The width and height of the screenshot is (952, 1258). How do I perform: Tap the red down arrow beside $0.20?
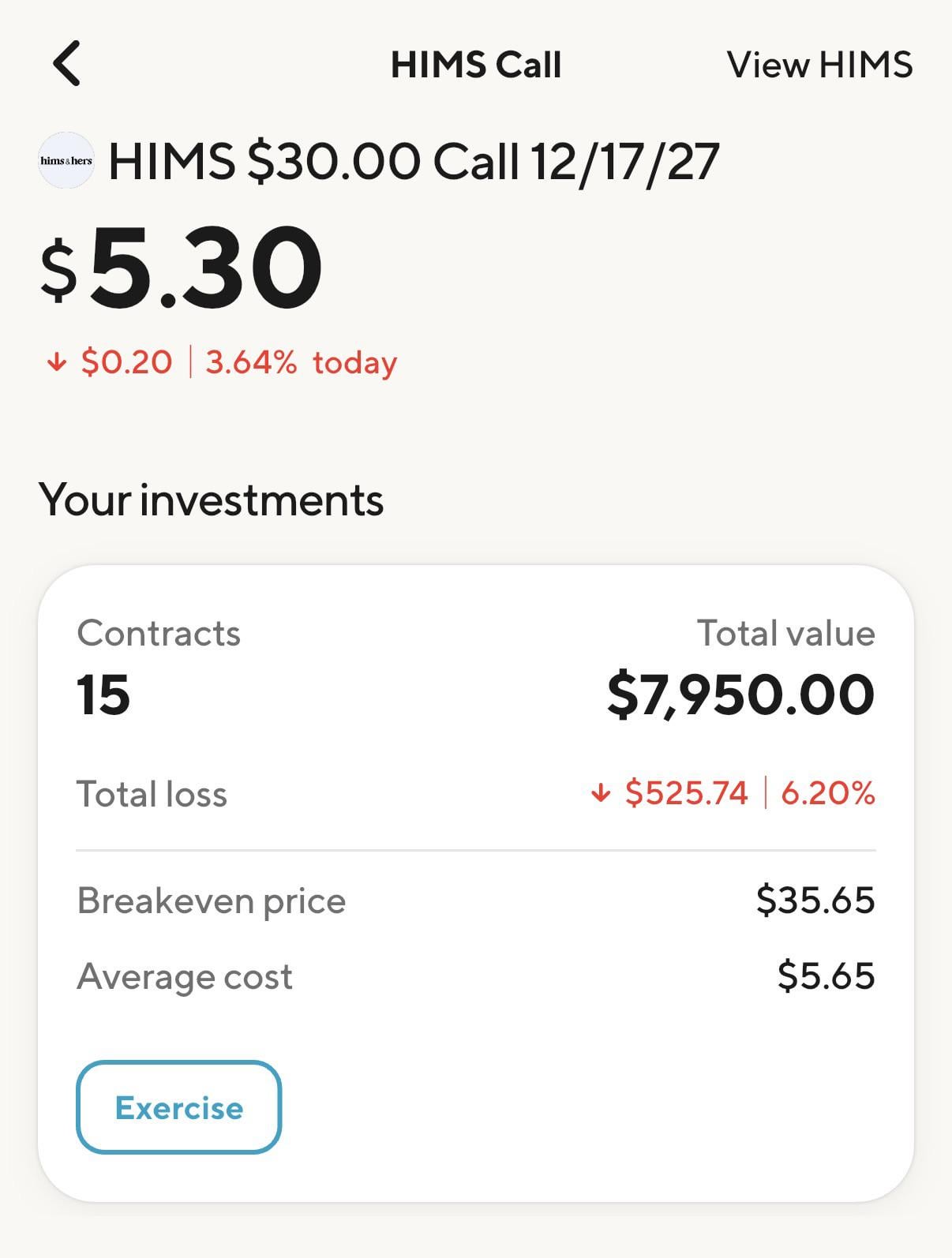point(56,363)
